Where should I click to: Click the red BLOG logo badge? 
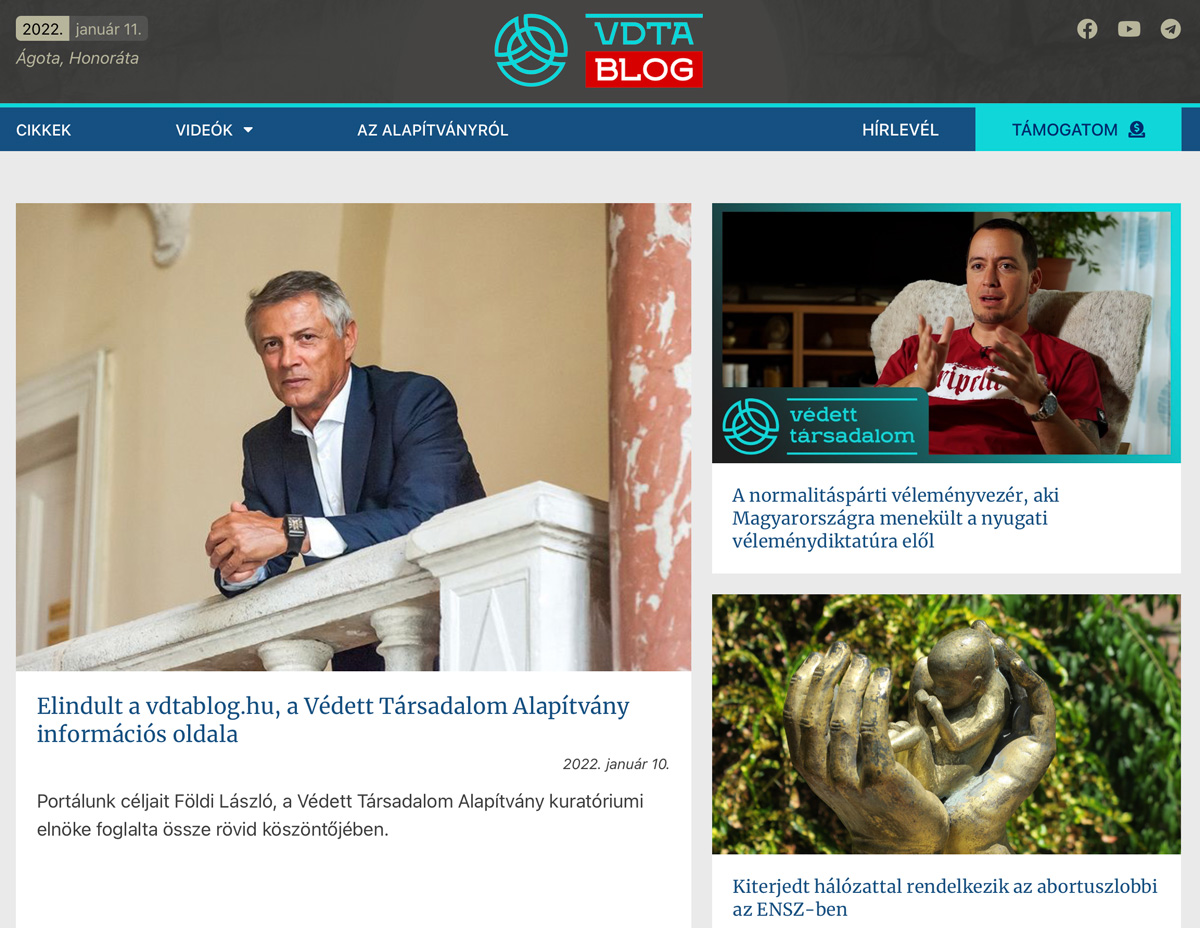click(644, 69)
